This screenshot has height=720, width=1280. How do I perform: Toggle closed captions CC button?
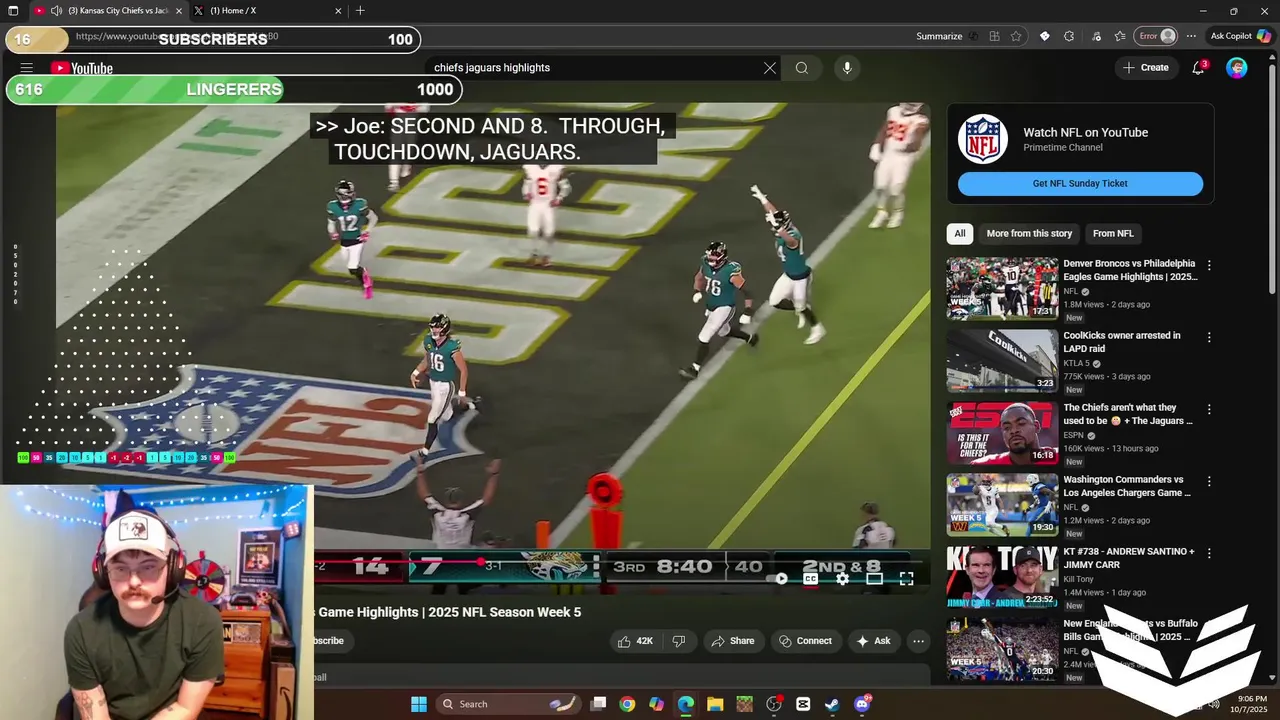pos(811,578)
